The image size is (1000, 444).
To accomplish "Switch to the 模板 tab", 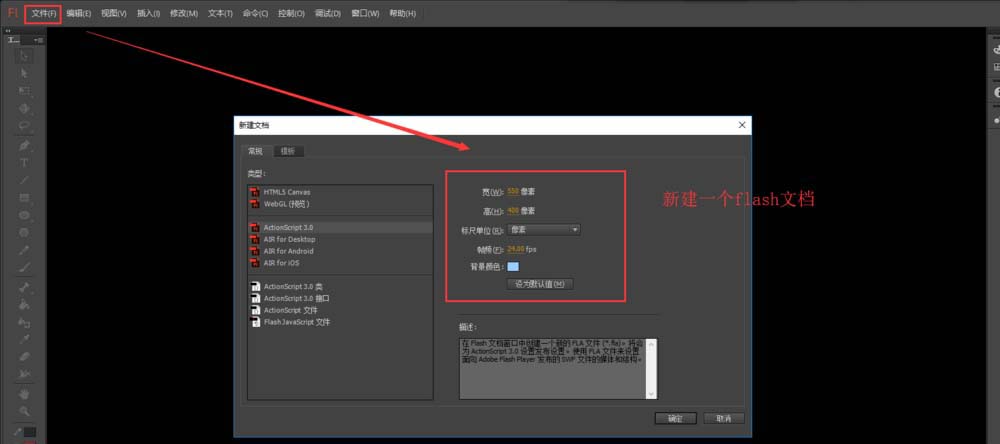I will pyautogui.click(x=288, y=151).
